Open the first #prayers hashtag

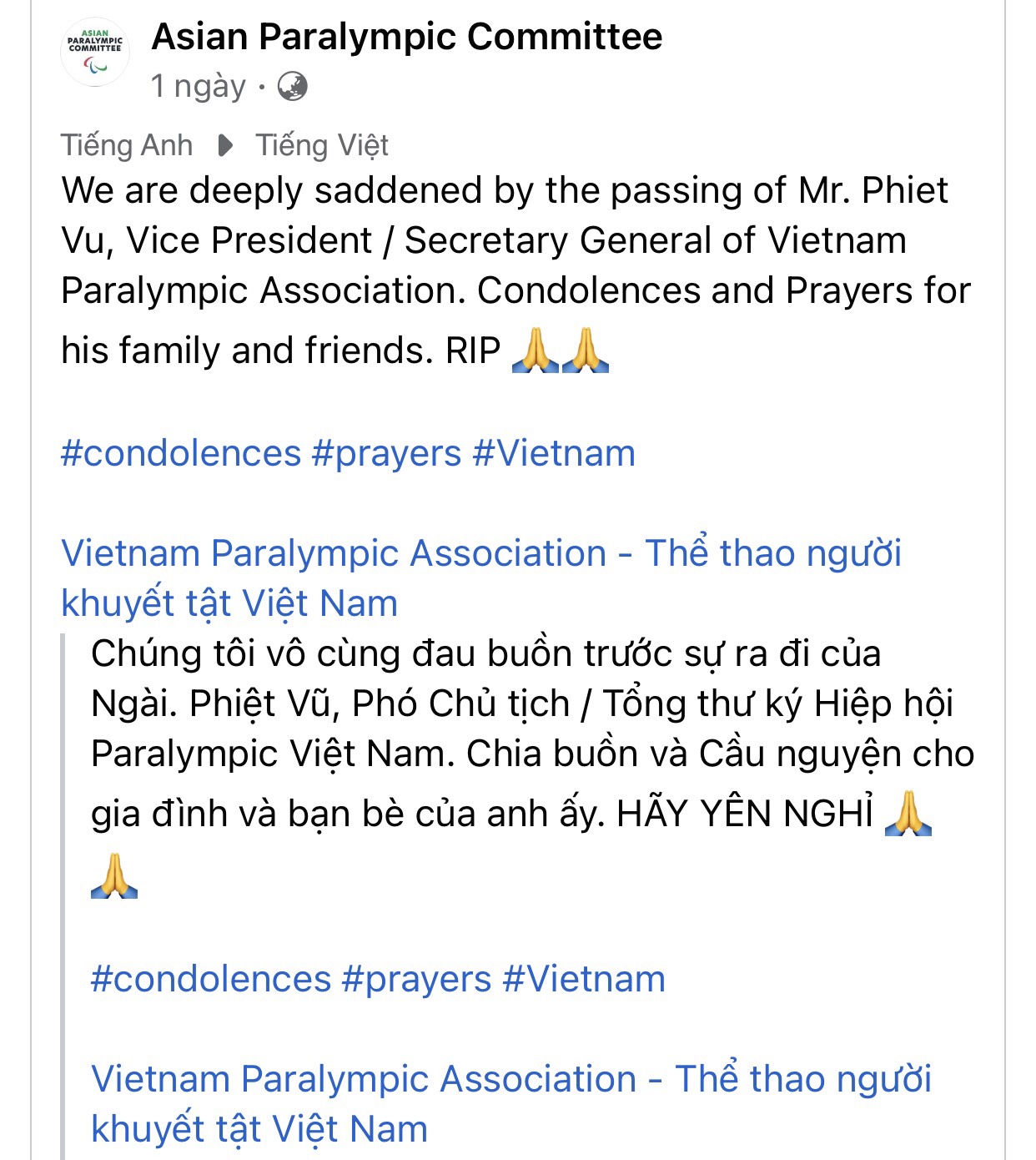click(386, 455)
